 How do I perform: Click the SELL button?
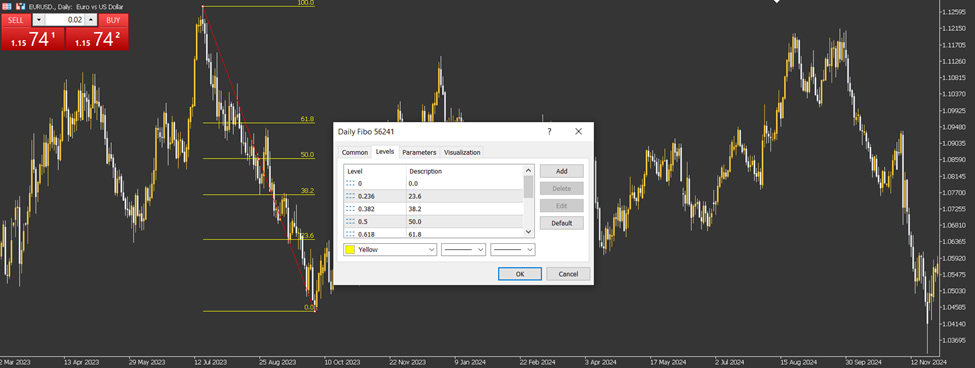coord(16,20)
